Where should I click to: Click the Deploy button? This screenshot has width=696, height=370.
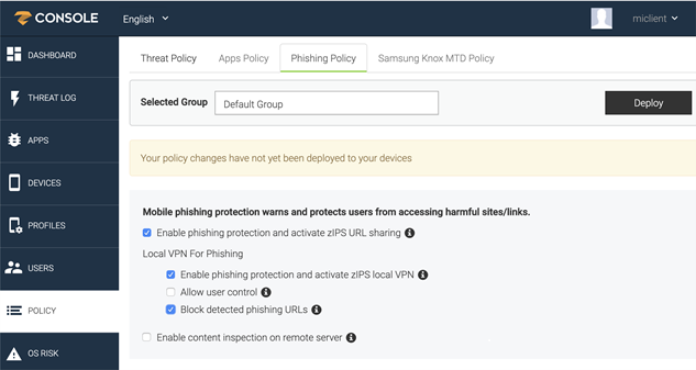coord(648,103)
